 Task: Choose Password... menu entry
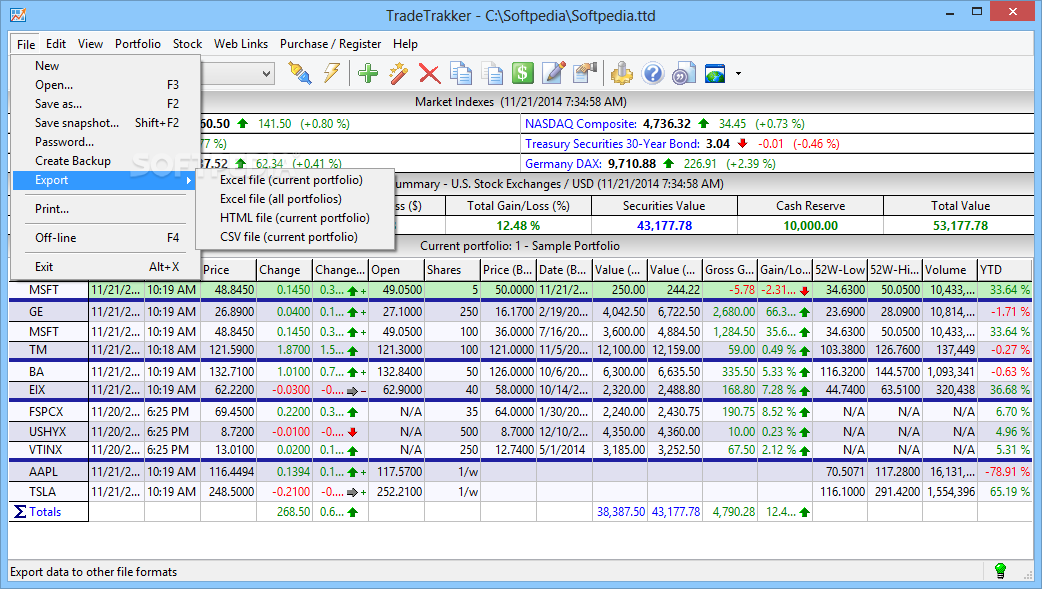point(106,142)
